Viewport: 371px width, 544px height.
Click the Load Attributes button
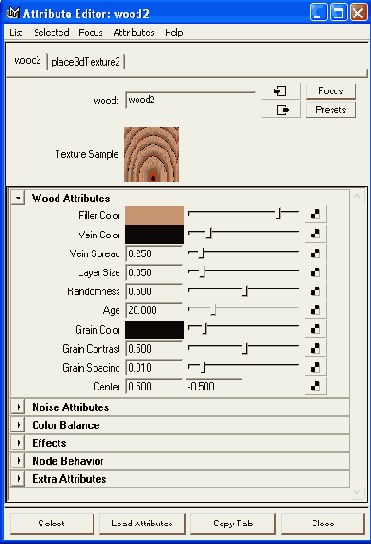142,523
